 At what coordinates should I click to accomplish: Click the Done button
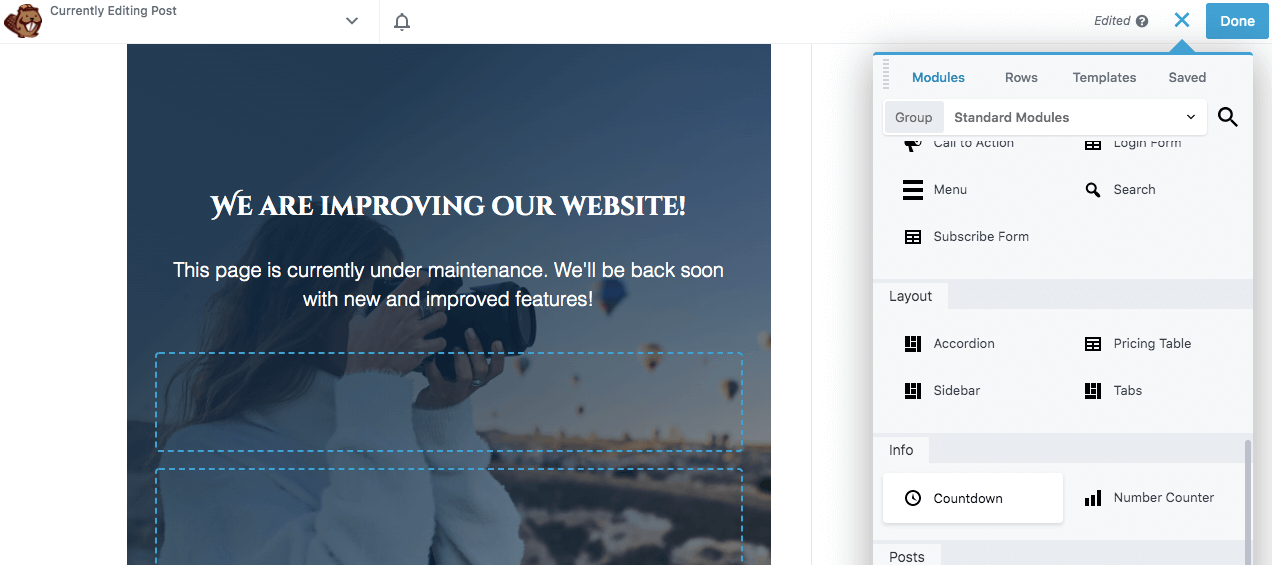1237,21
